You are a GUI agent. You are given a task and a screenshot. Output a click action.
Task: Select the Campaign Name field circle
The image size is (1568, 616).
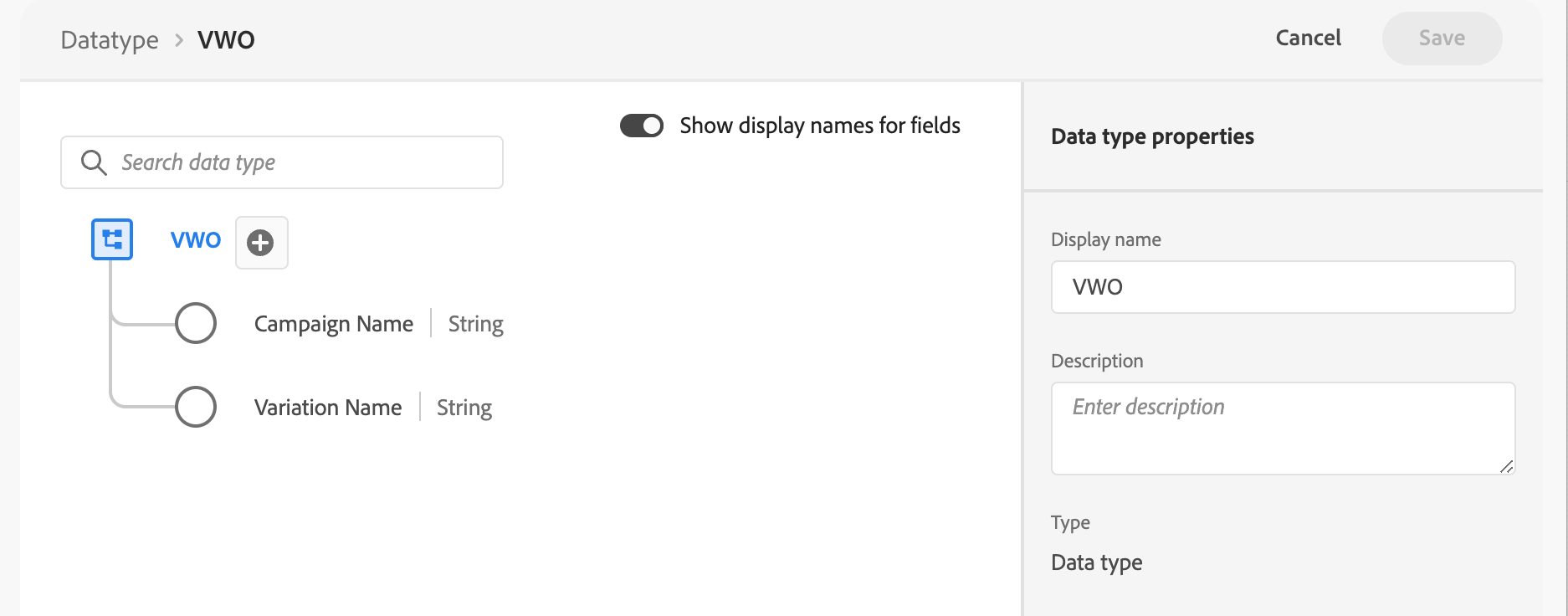[196, 323]
